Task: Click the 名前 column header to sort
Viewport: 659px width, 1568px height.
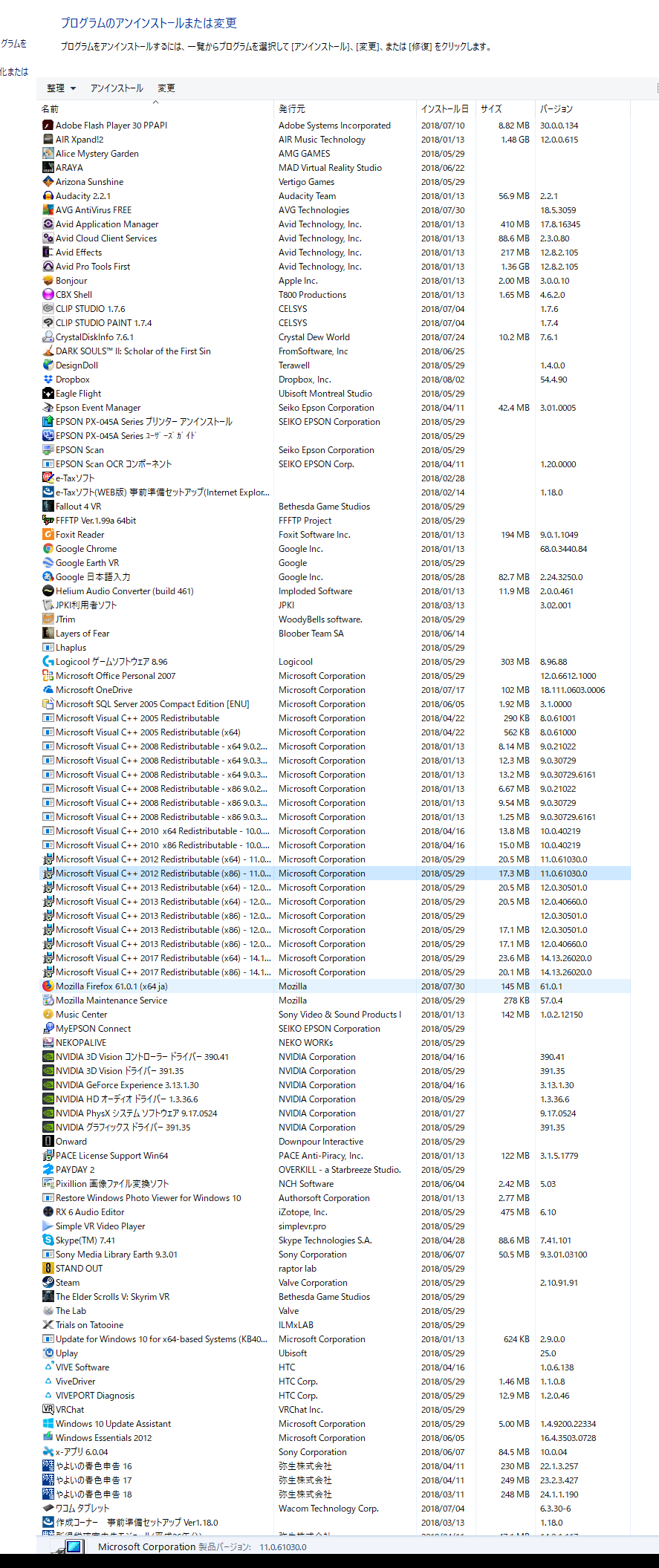Action: pos(50,109)
